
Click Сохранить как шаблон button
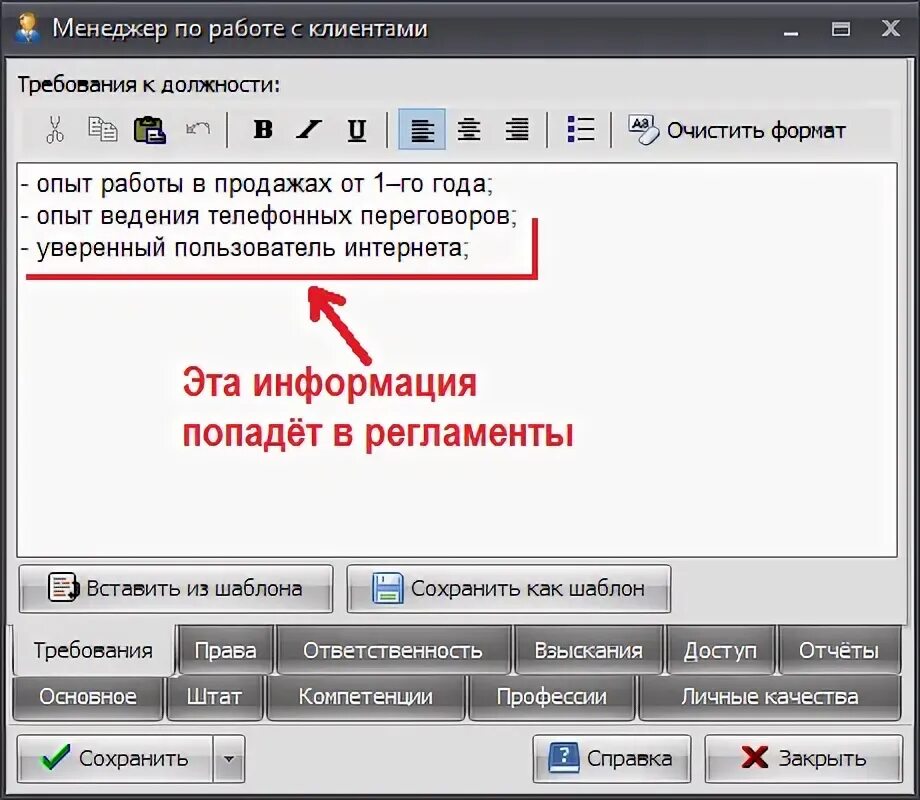click(509, 588)
